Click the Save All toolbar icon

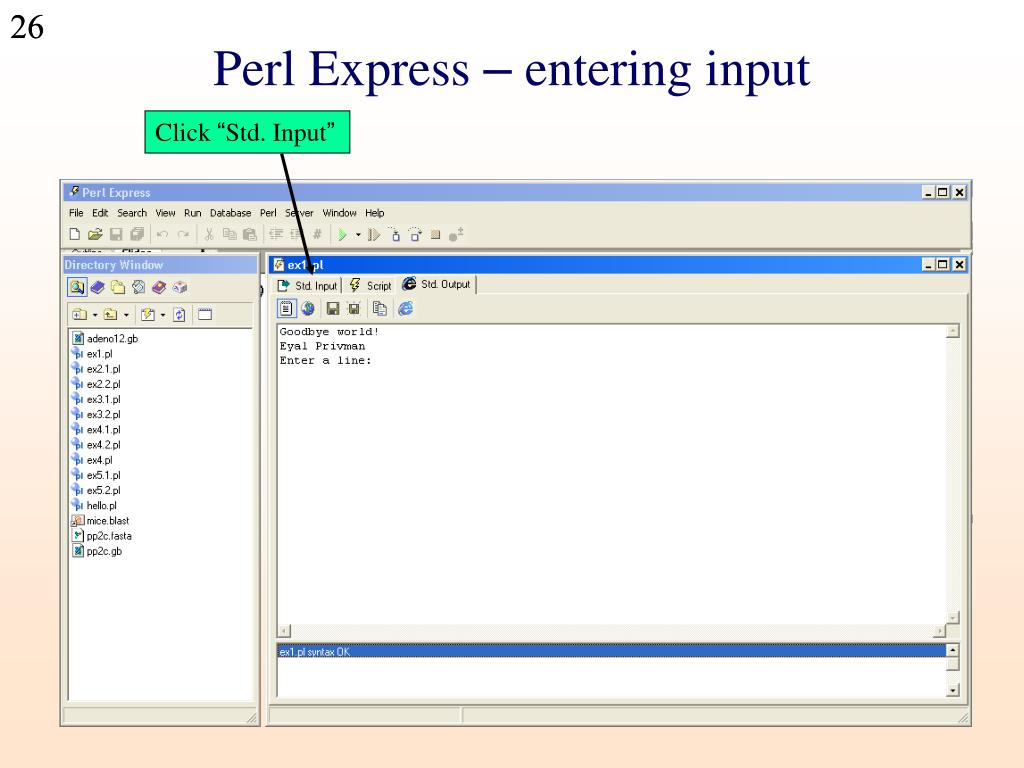[x=136, y=234]
